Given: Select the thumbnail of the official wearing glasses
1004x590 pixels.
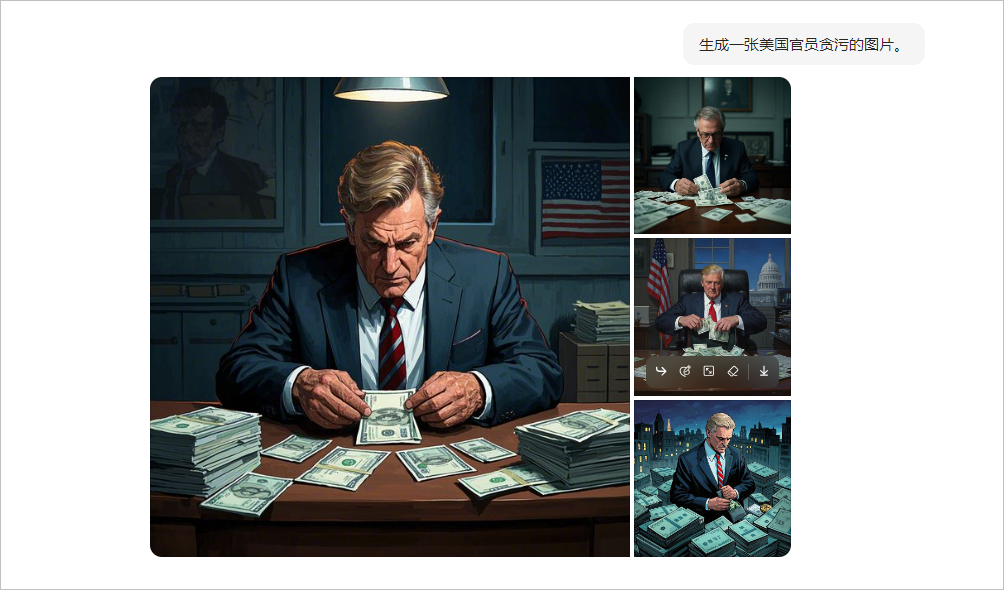Looking at the screenshot, I should pyautogui.click(x=712, y=155).
